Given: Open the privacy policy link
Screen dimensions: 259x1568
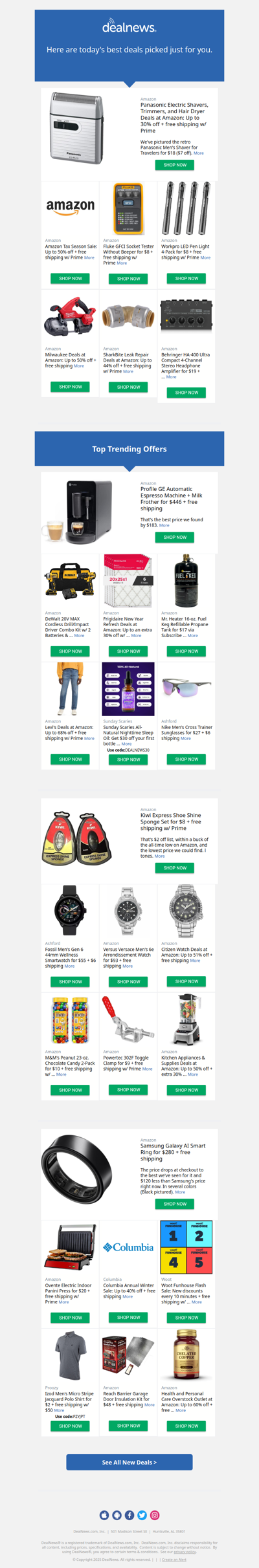Looking at the screenshot, I should tap(185, 1552).
